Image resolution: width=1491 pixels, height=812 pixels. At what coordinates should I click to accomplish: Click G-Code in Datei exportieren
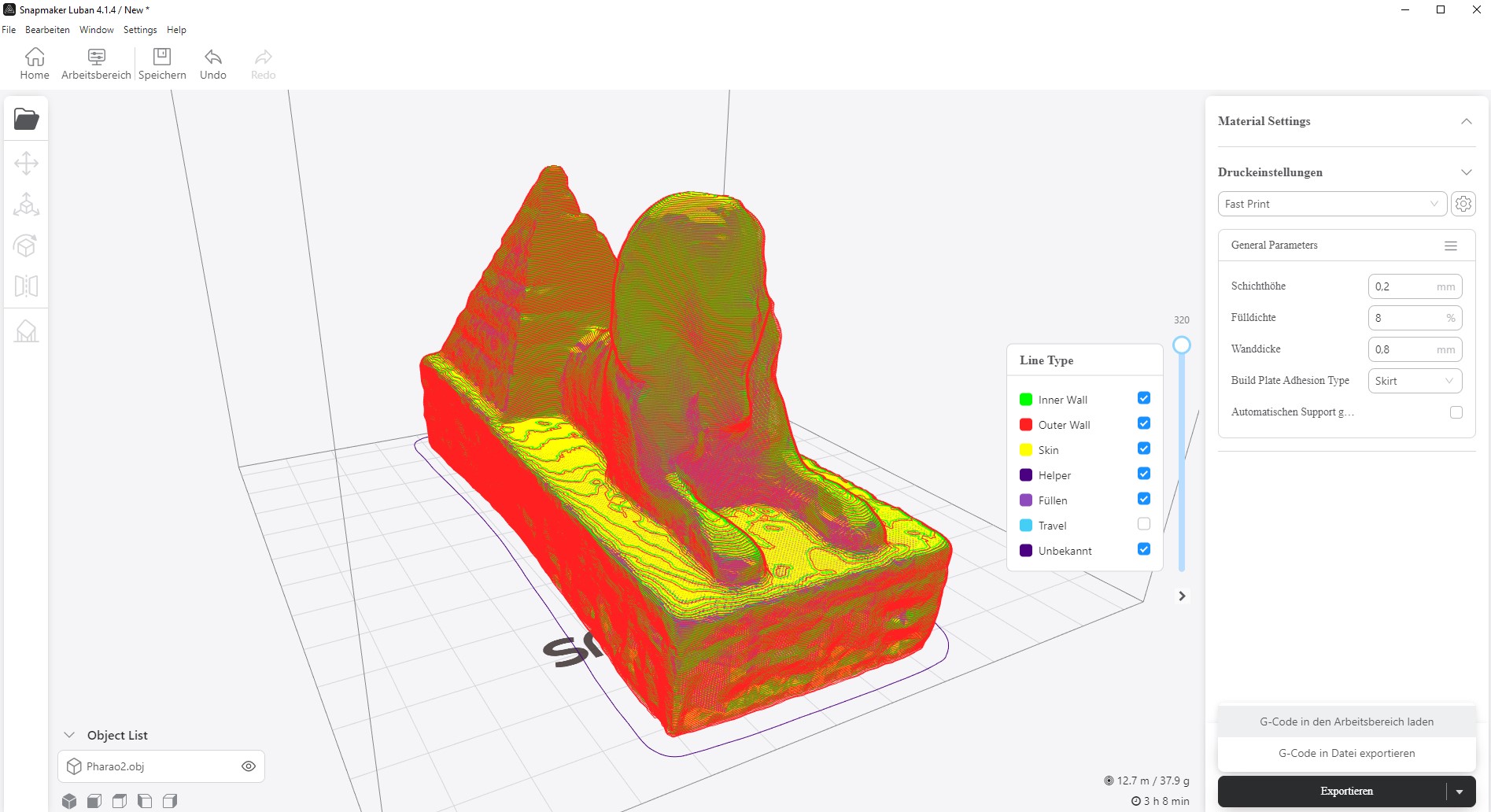point(1346,753)
